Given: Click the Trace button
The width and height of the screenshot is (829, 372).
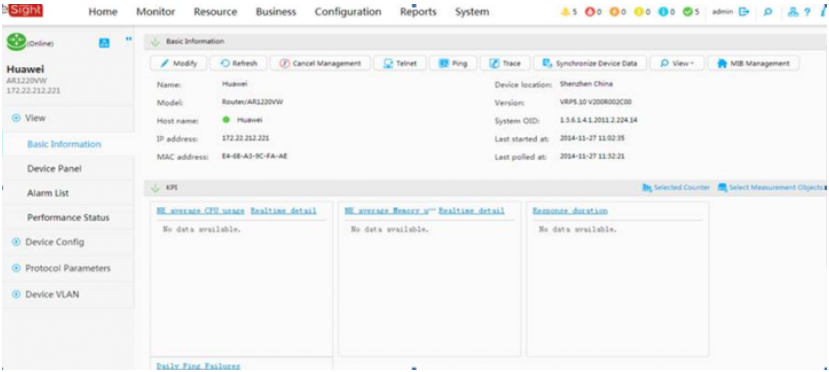Looking at the screenshot, I should click(x=505, y=63).
